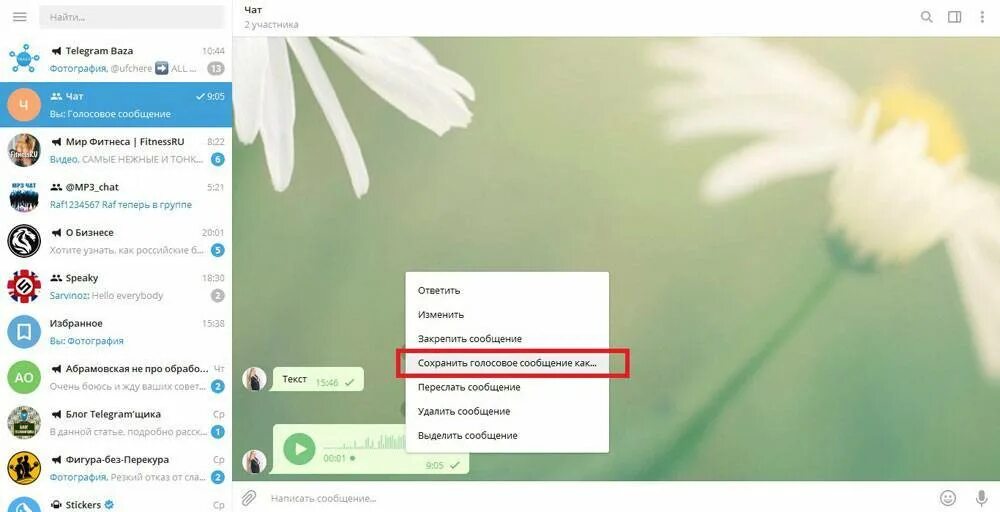Play the voice message
Screen dimensions: 1000x512
pyautogui.click(x=300, y=449)
